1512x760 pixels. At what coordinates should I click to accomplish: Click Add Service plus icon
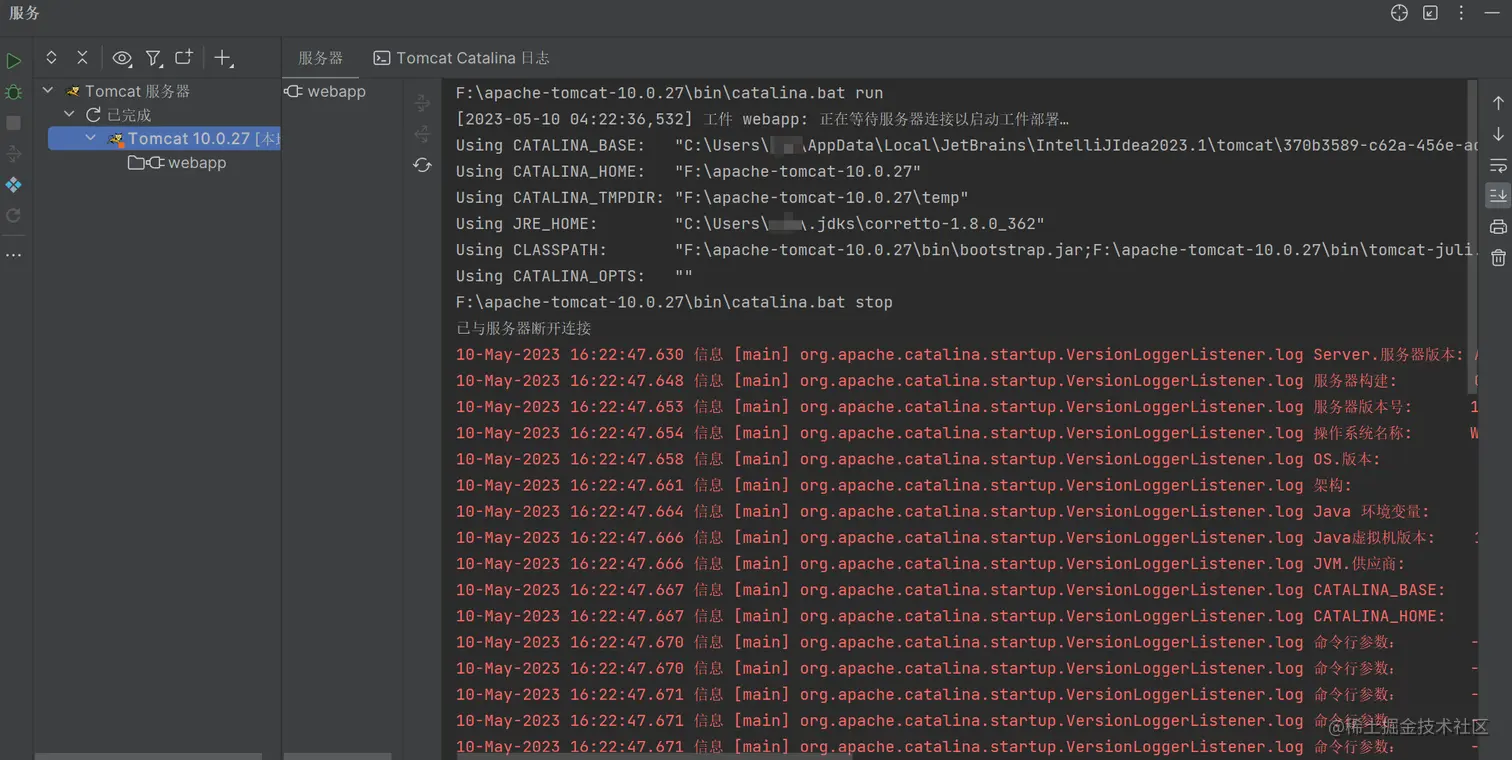(x=223, y=59)
